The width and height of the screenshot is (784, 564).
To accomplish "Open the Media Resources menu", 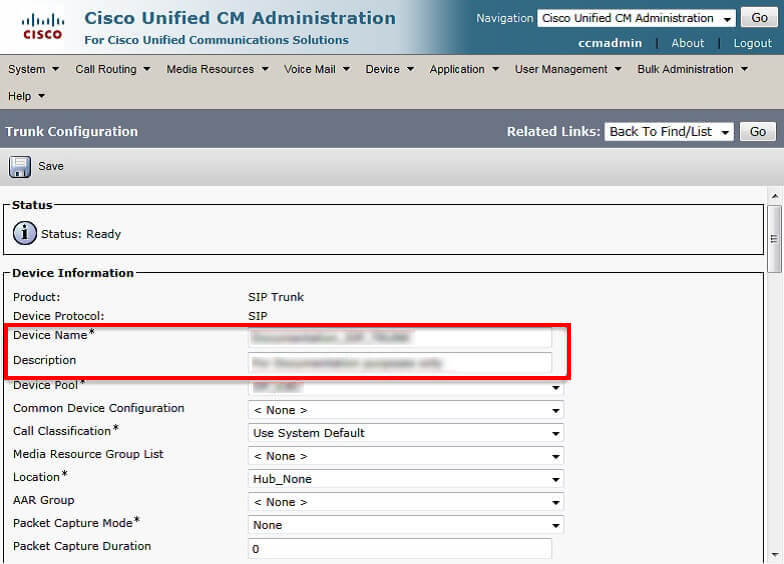I will coord(217,69).
